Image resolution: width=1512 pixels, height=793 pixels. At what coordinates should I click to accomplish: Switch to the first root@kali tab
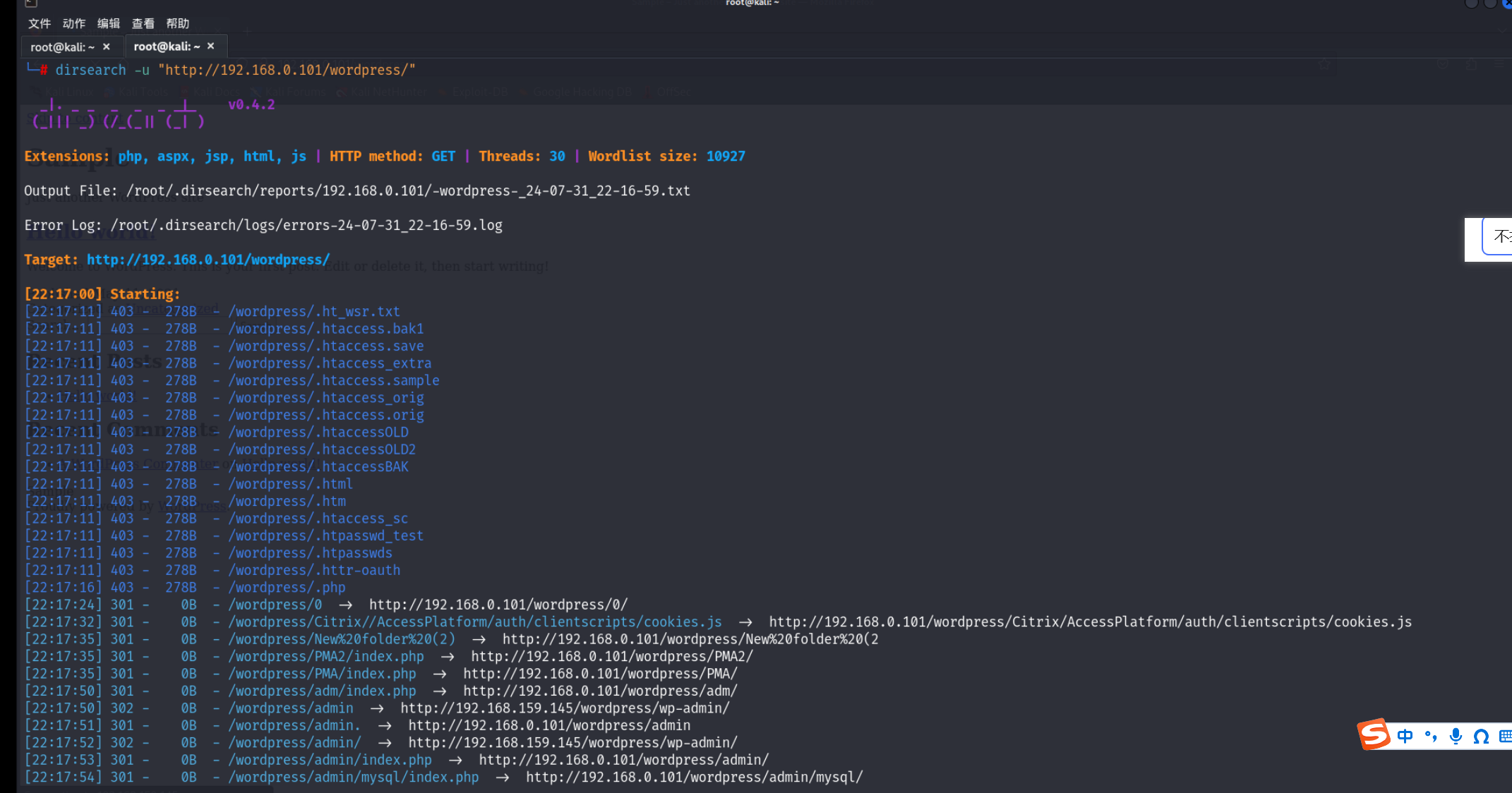pyautogui.click(x=62, y=47)
